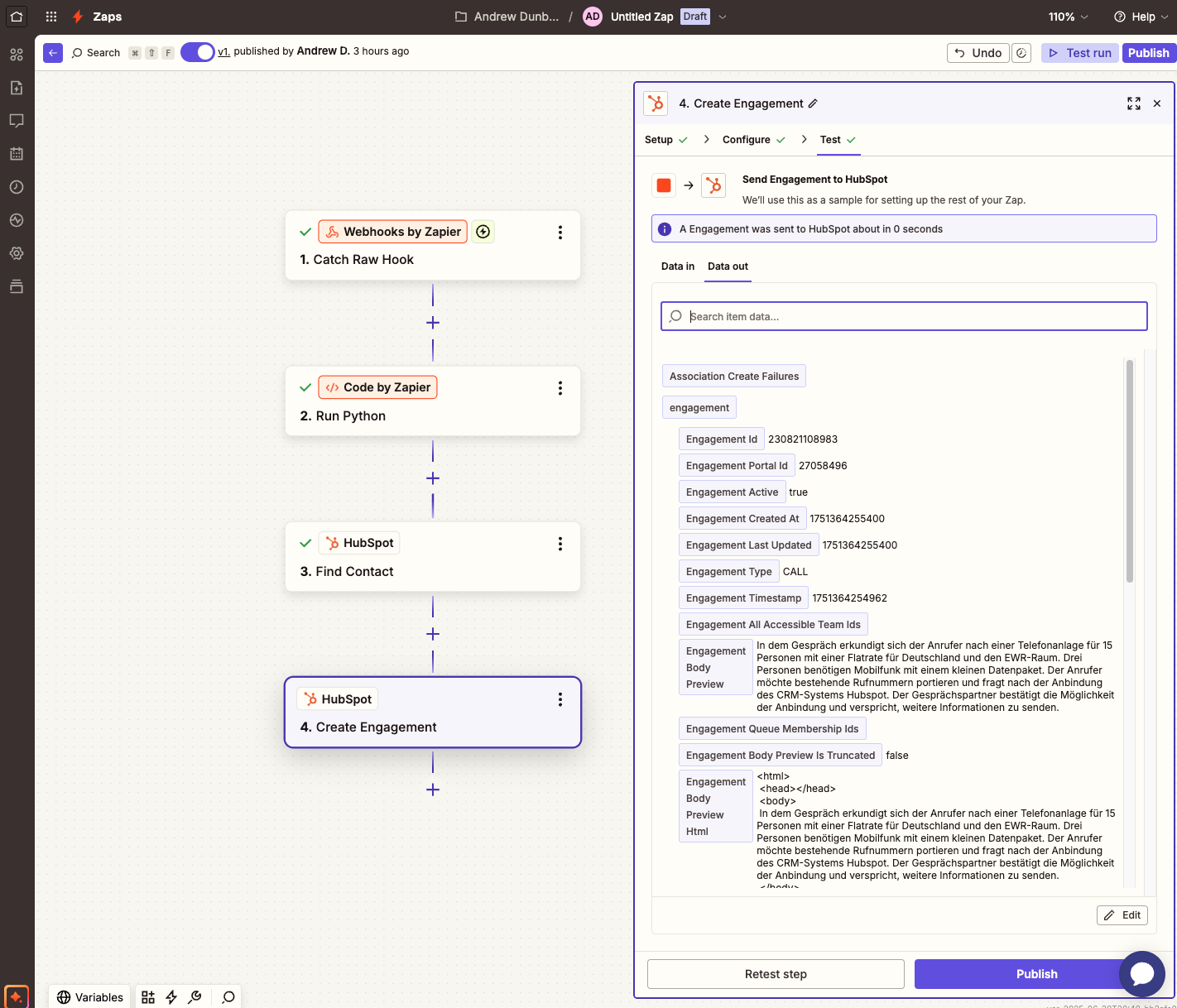Close the Create Engagement panel
This screenshot has height=1008, width=1177.
1157,103
